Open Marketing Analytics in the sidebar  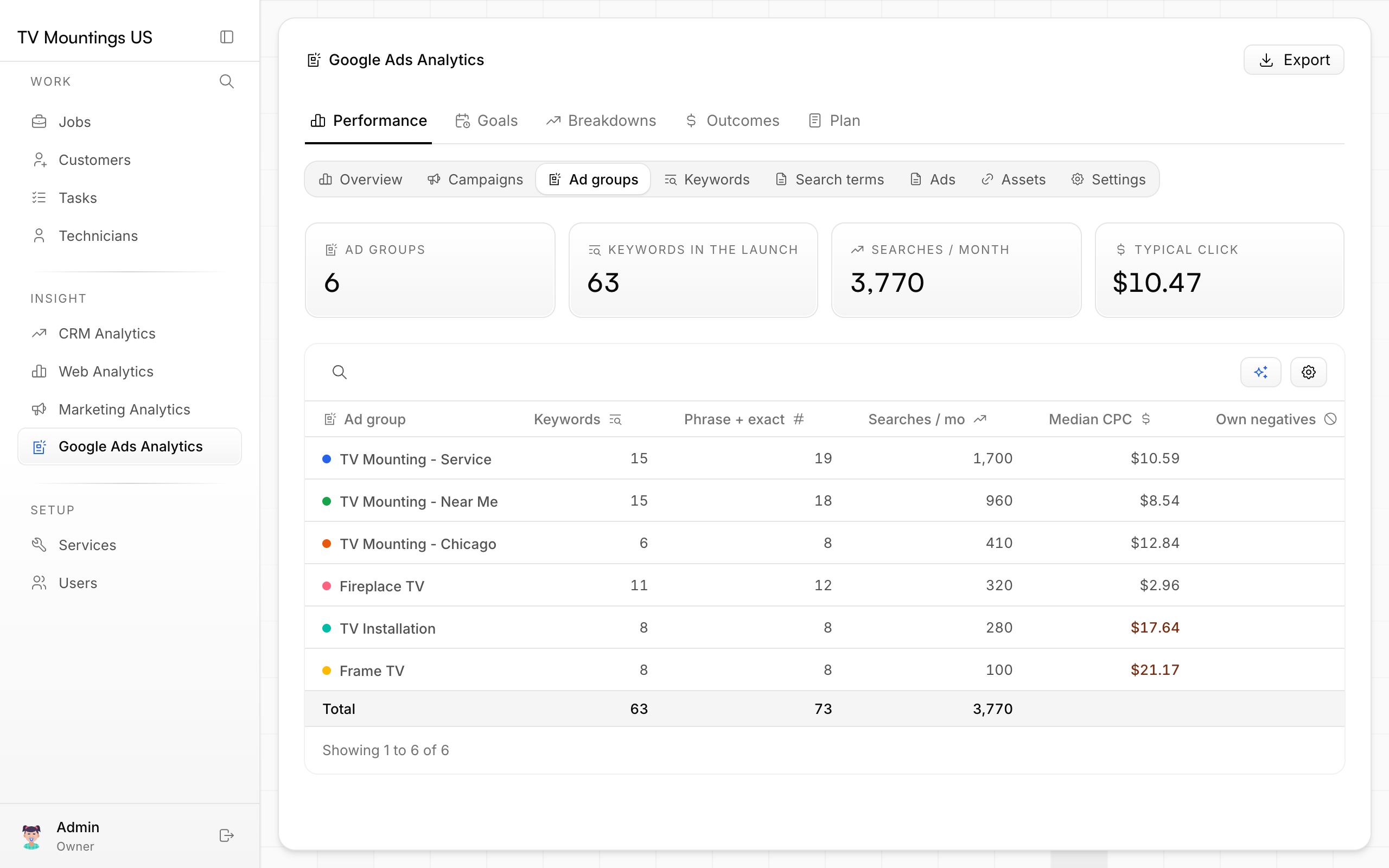pyautogui.click(x=130, y=409)
